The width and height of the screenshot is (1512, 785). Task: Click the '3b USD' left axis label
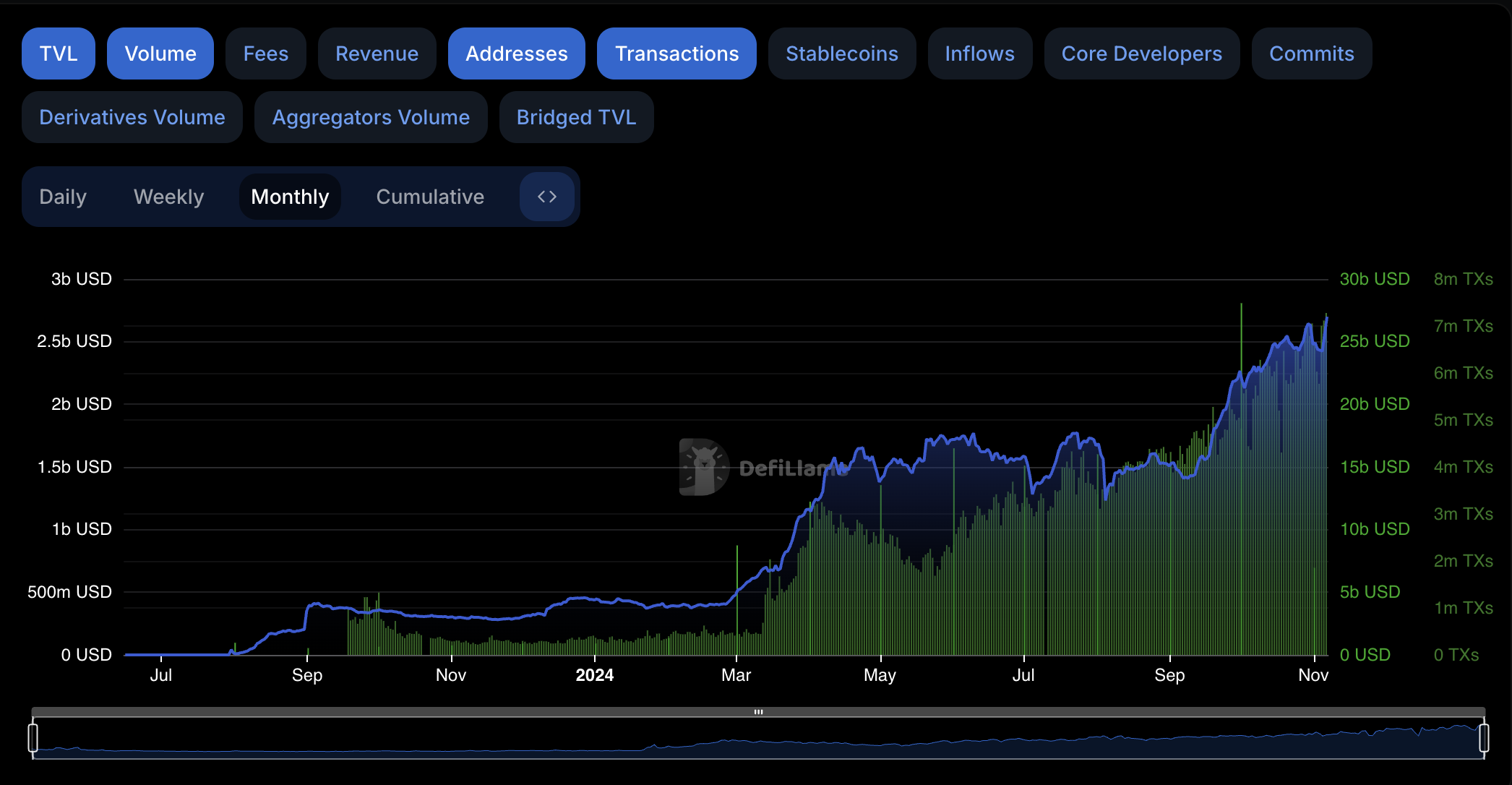81,279
